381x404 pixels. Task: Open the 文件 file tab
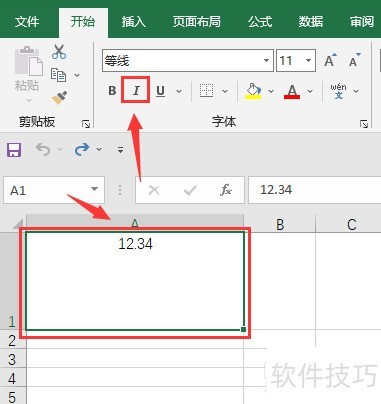coord(27,22)
